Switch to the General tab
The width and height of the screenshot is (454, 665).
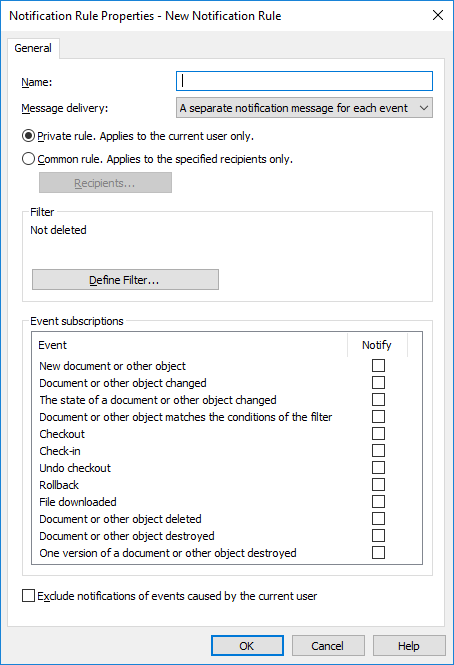pyautogui.click(x=33, y=48)
